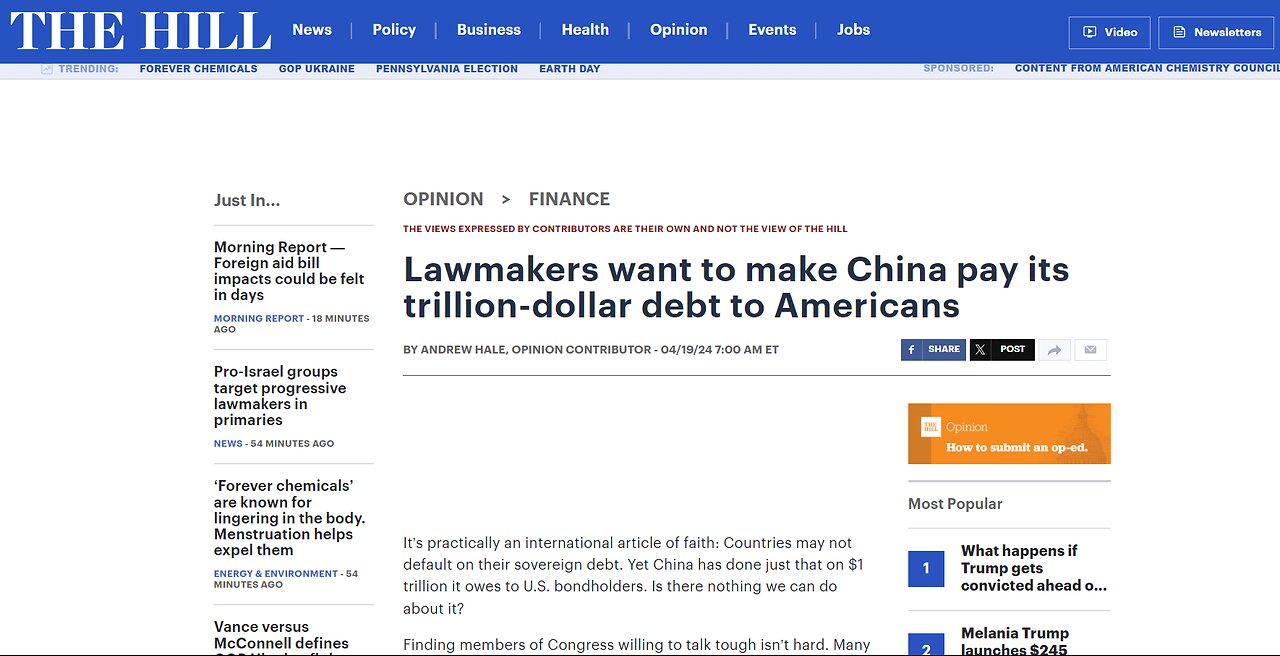Click the 'Just In...' sidebar heading
1280x656 pixels.
click(247, 200)
